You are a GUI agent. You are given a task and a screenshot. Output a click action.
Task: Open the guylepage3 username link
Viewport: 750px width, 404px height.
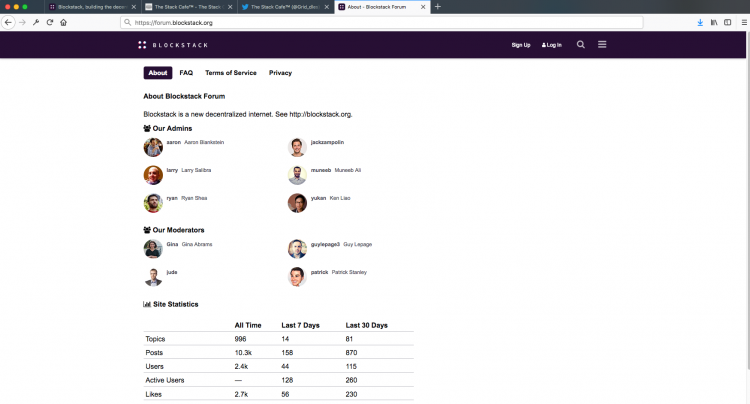tap(325, 244)
